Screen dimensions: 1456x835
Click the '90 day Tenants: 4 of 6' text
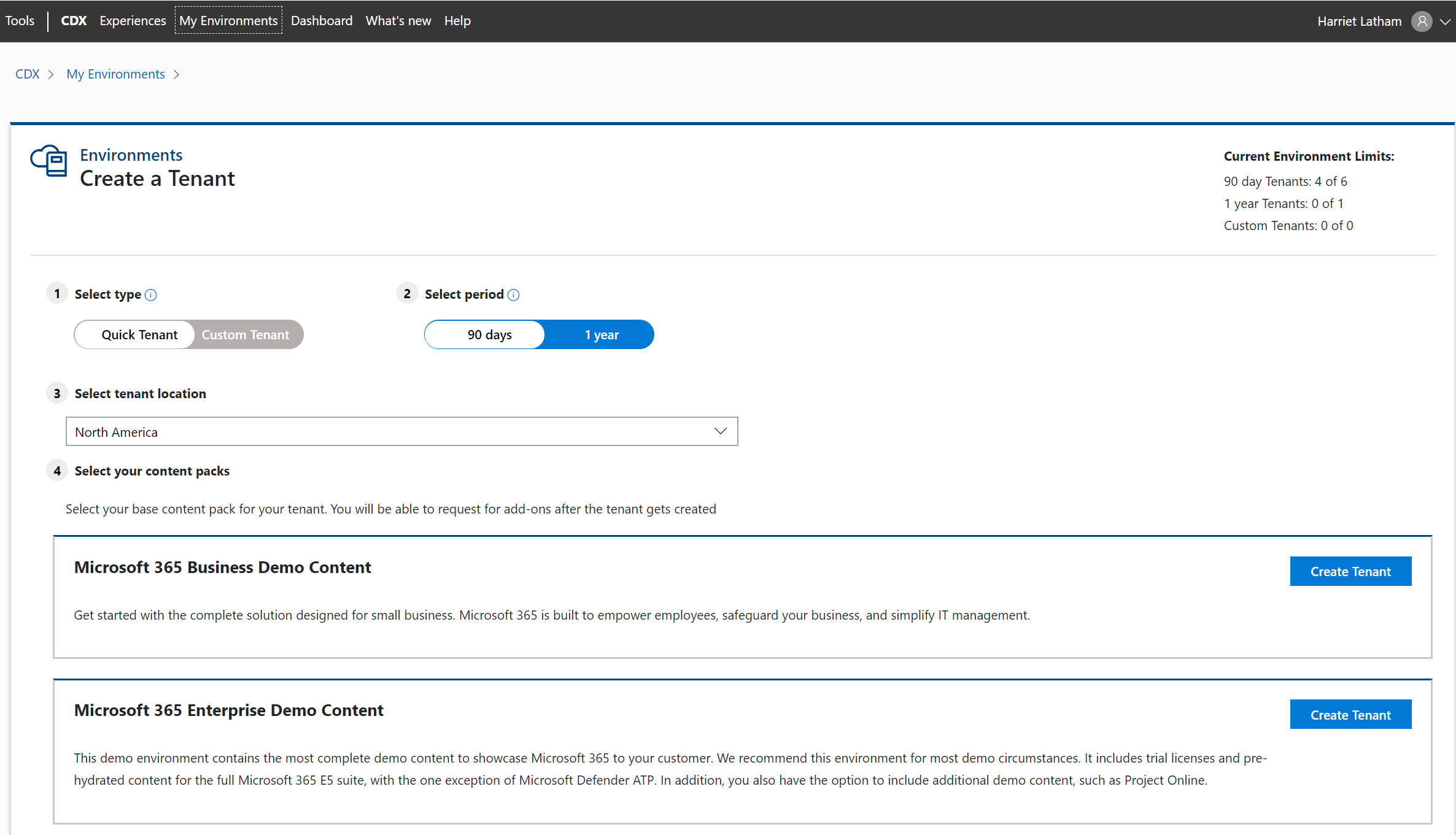click(1285, 182)
